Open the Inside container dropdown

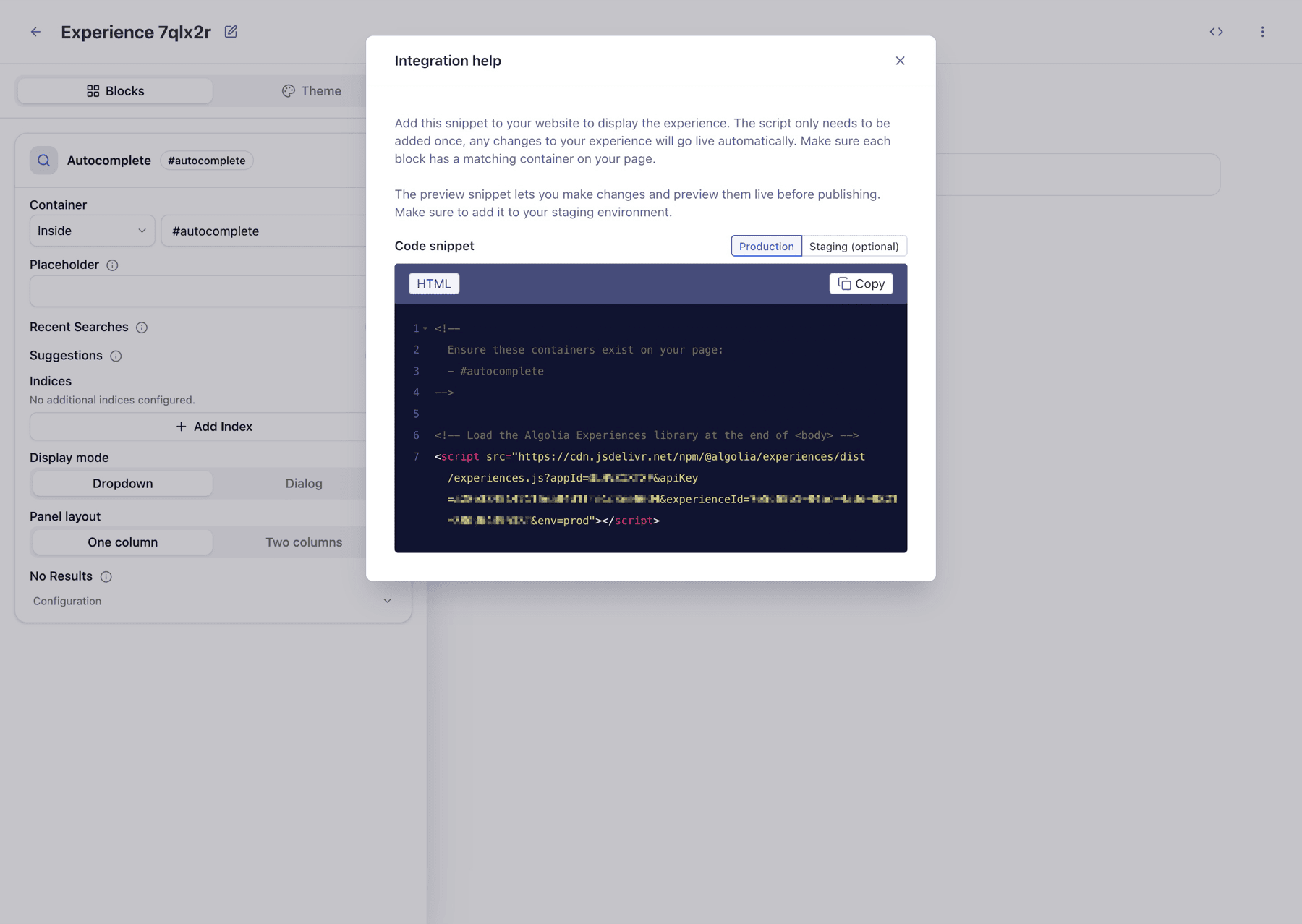(x=92, y=231)
